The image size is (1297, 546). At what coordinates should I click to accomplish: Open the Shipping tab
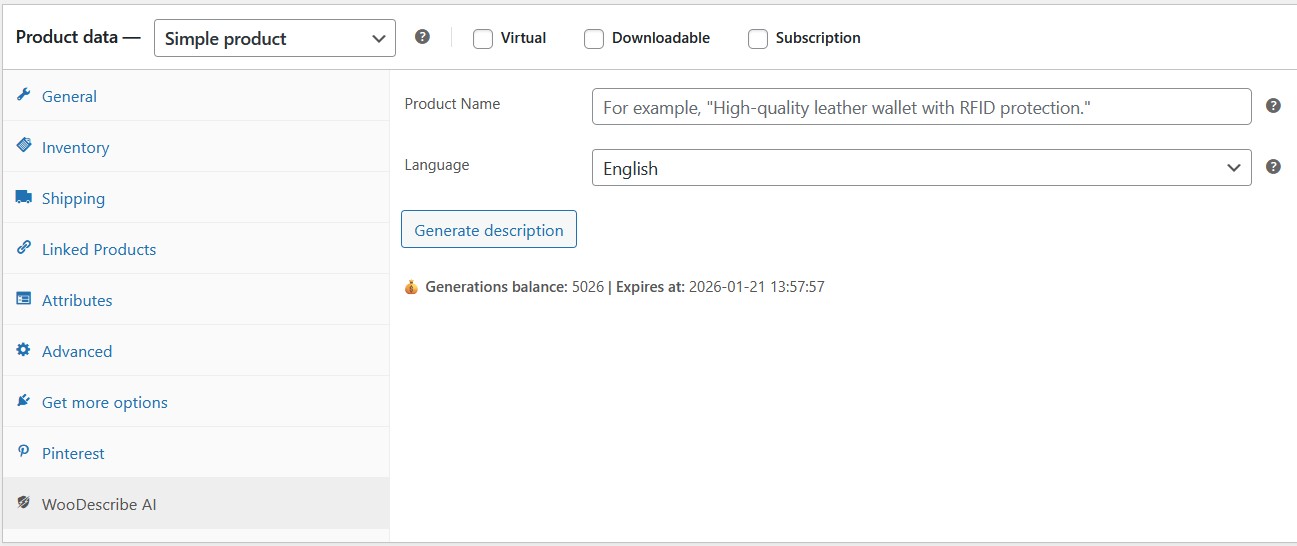coord(196,198)
